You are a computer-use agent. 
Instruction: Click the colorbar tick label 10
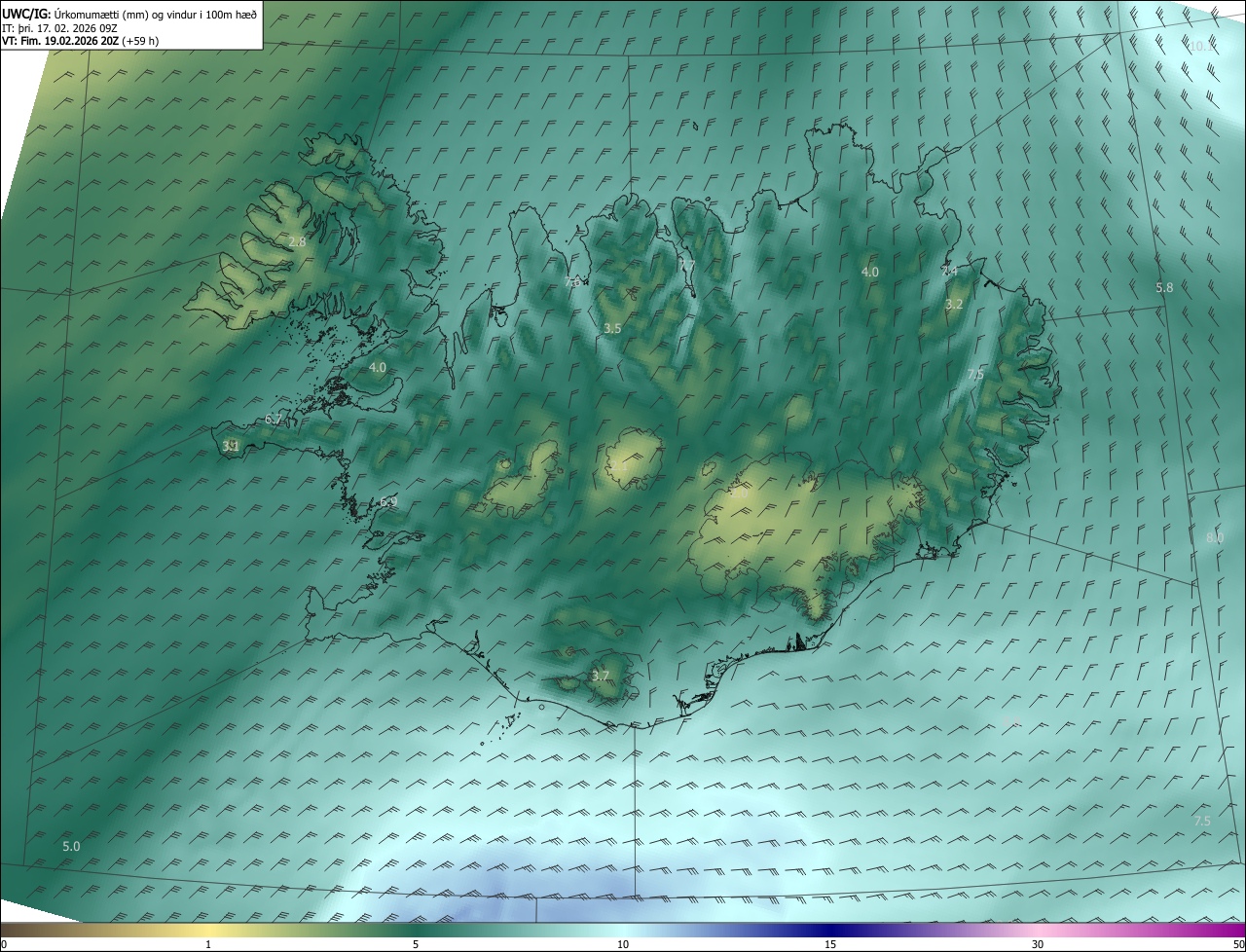tap(623, 944)
